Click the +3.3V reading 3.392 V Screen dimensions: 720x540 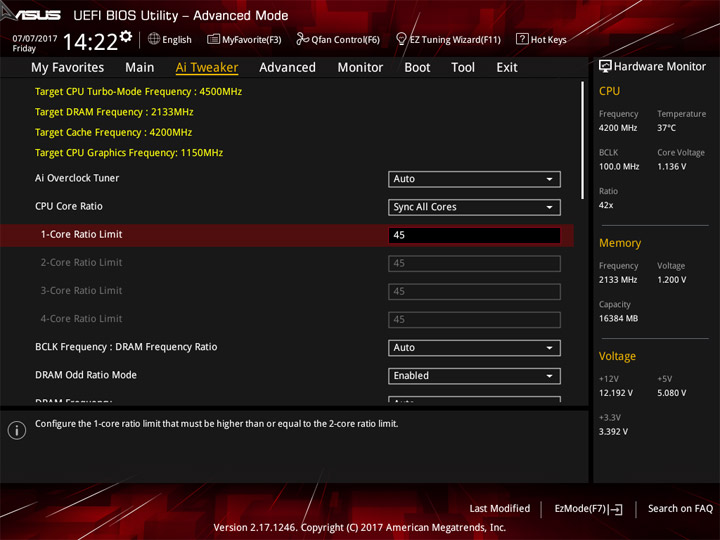click(x=613, y=432)
